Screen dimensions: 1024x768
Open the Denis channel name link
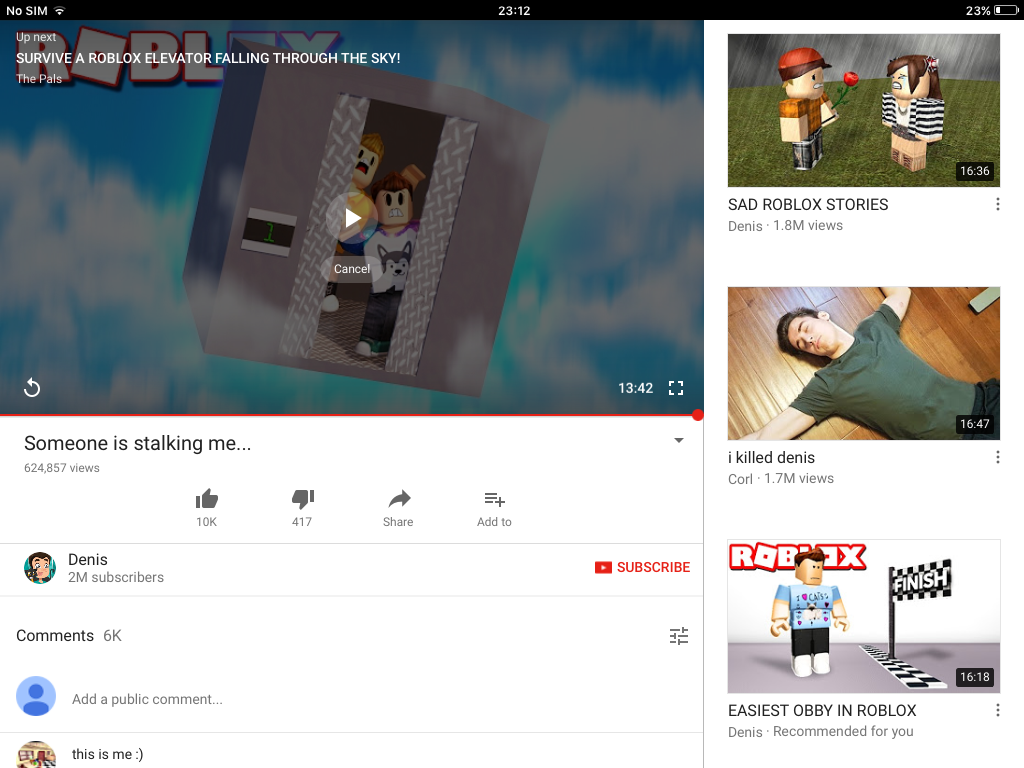[x=88, y=560]
